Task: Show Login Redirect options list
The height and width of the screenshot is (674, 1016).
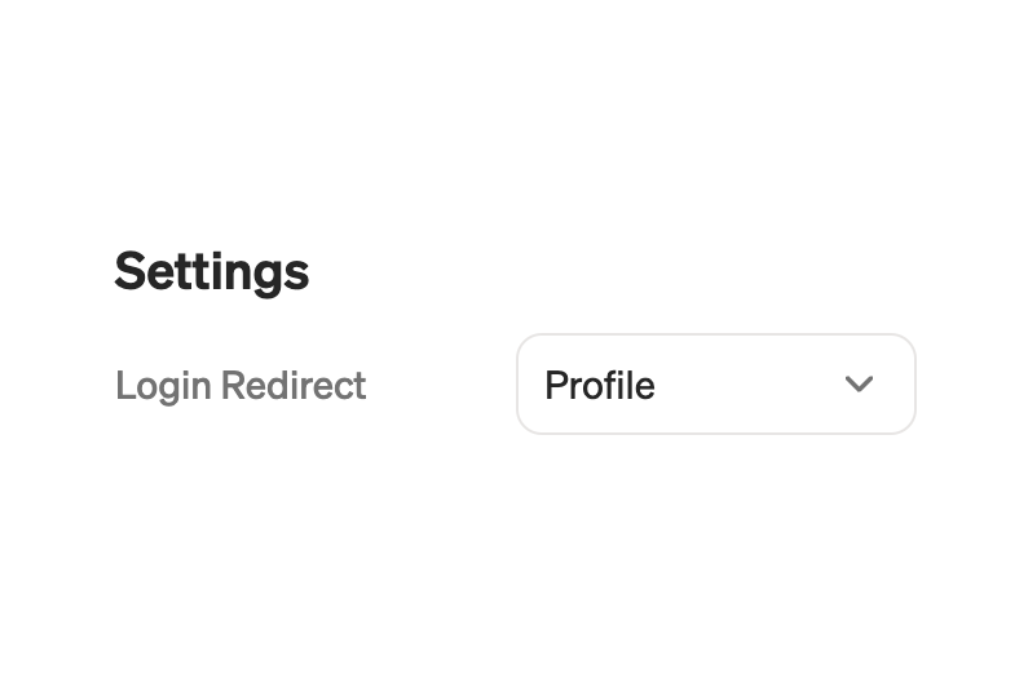Action: click(x=716, y=384)
